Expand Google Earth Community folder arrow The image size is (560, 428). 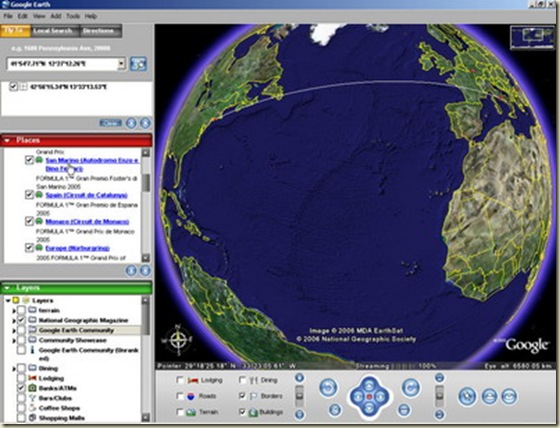(x=14, y=330)
